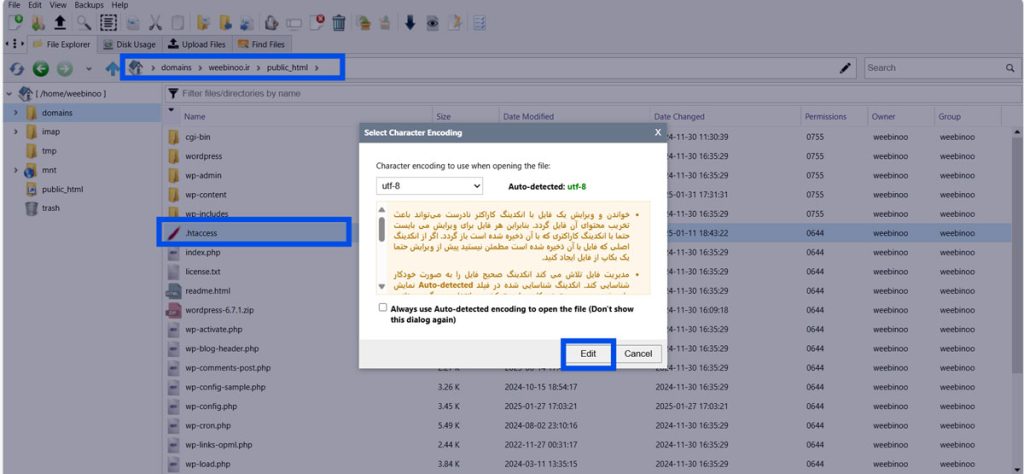Click weebinoo.ir in the breadcrumb path

click(229, 68)
